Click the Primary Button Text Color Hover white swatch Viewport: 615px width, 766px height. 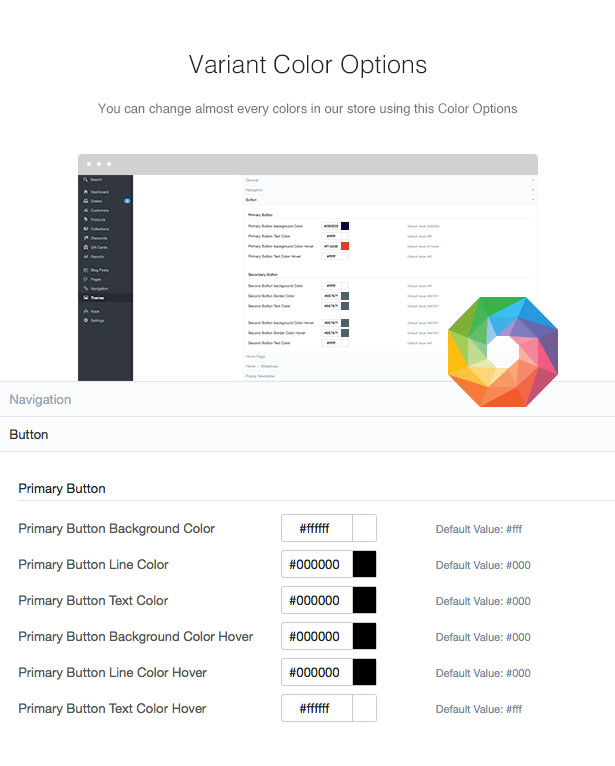pyautogui.click(x=364, y=708)
